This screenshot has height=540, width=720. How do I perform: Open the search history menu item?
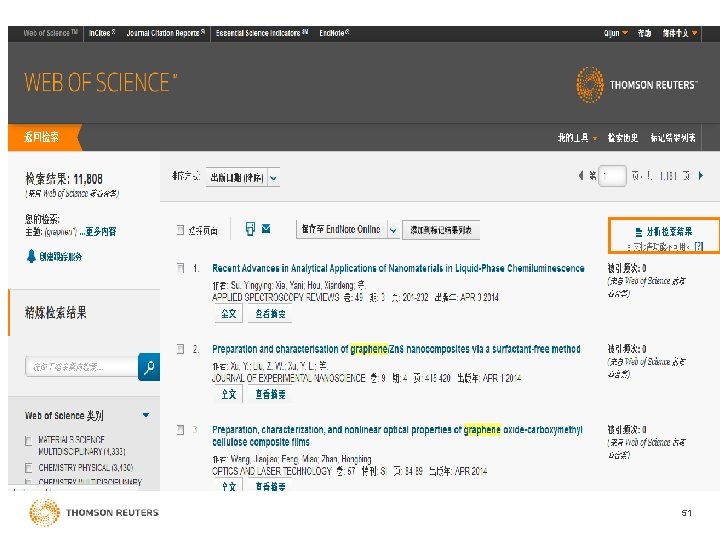(623, 137)
